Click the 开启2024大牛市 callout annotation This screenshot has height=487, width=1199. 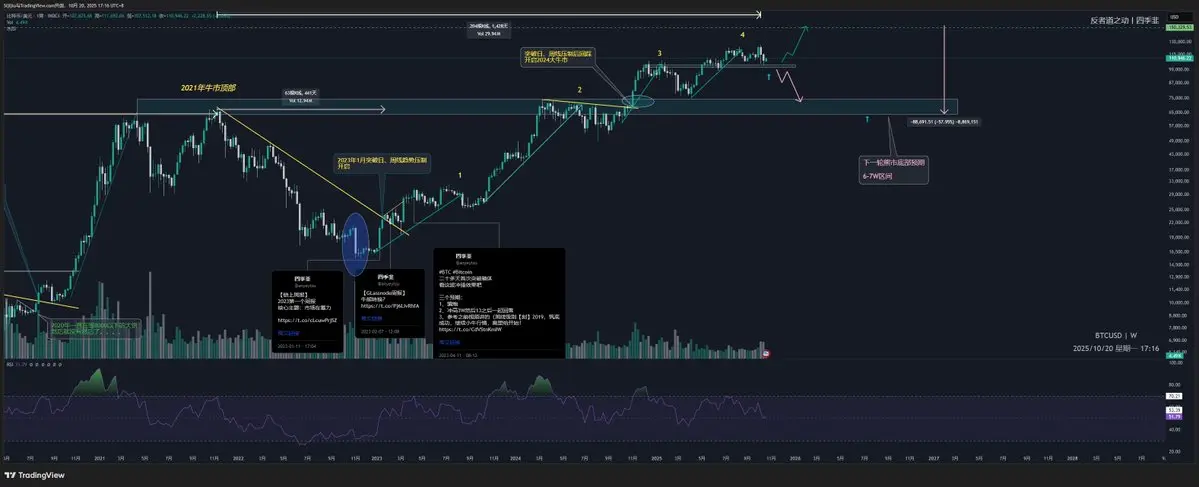click(x=558, y=58)
